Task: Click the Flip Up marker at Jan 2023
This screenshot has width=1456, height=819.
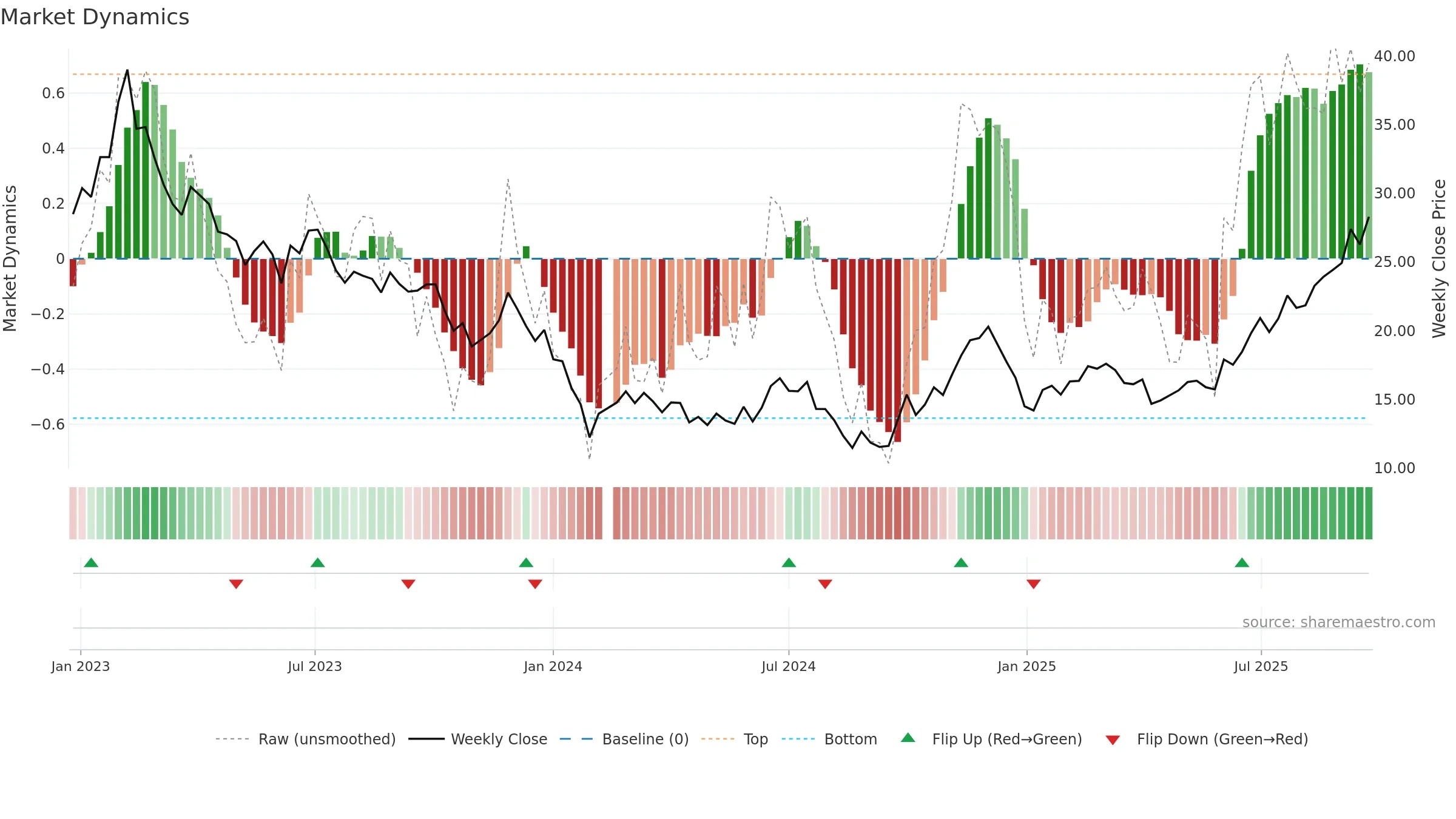Action: pyautogui.click(x=91, y=562)
